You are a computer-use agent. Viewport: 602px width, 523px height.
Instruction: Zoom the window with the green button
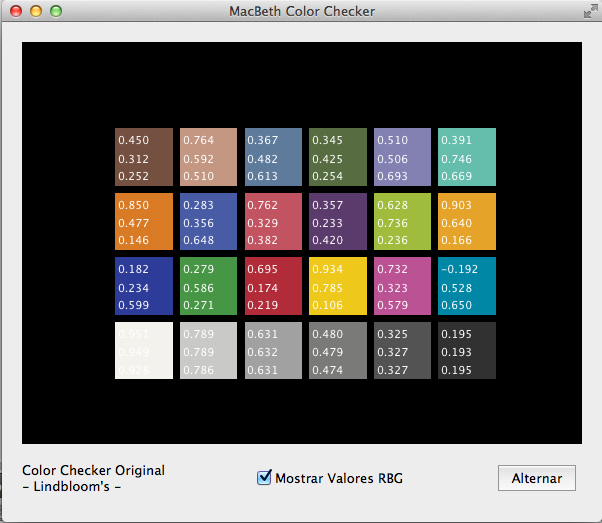click(56, 11)
